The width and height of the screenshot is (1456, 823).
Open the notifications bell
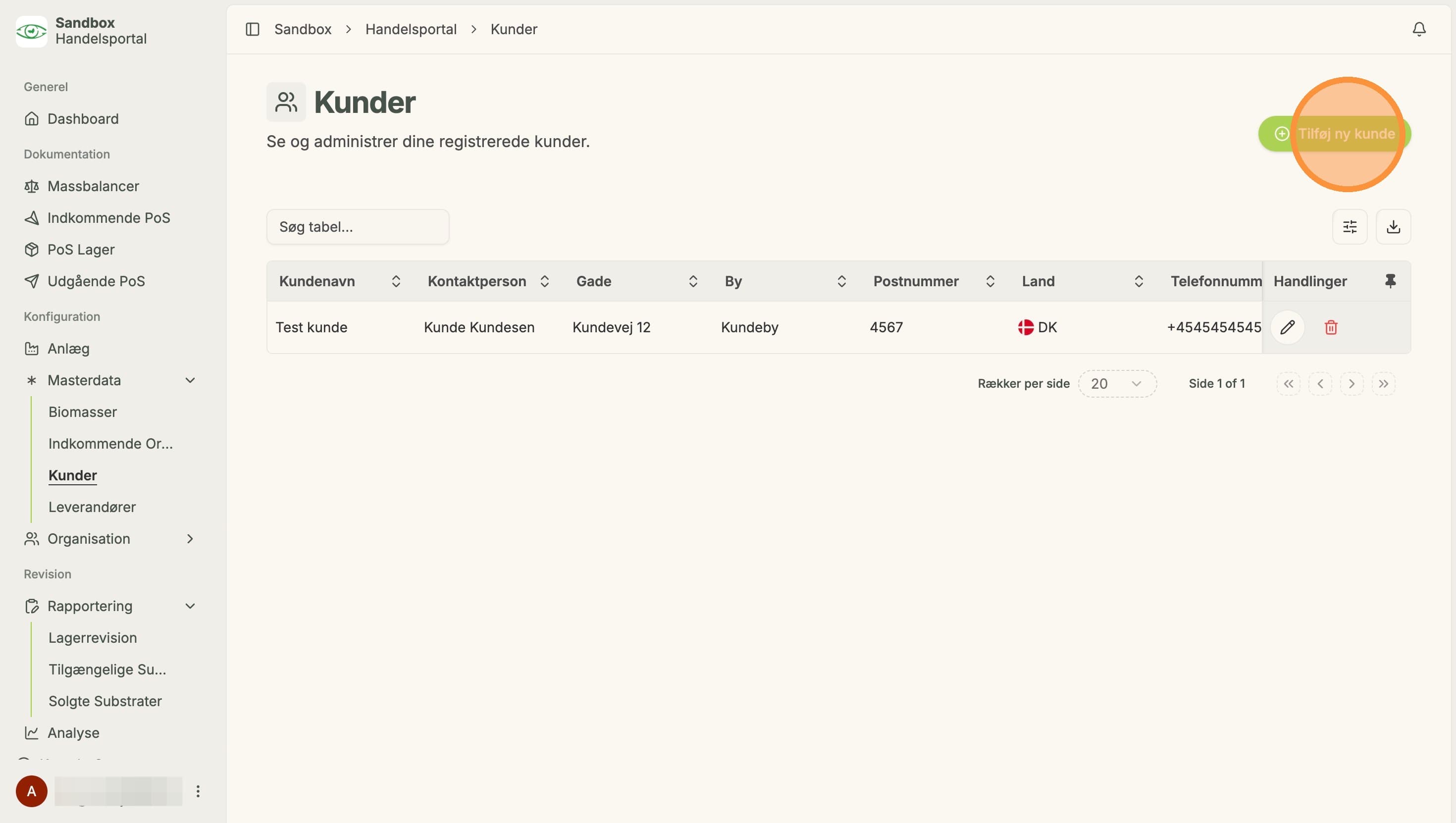coord(1419,29)
